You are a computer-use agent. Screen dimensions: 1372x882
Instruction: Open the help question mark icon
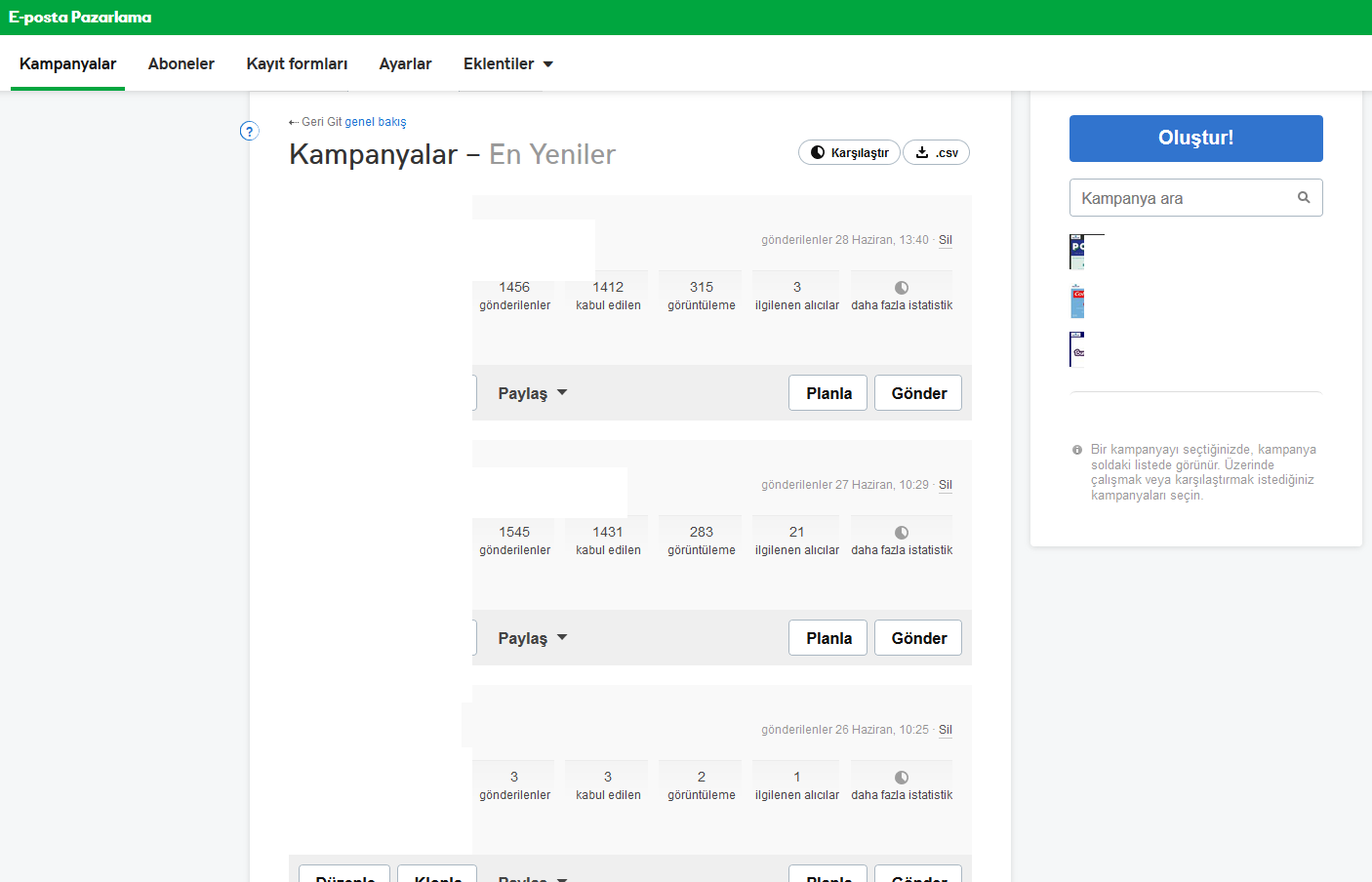click(x=249, y=131)
